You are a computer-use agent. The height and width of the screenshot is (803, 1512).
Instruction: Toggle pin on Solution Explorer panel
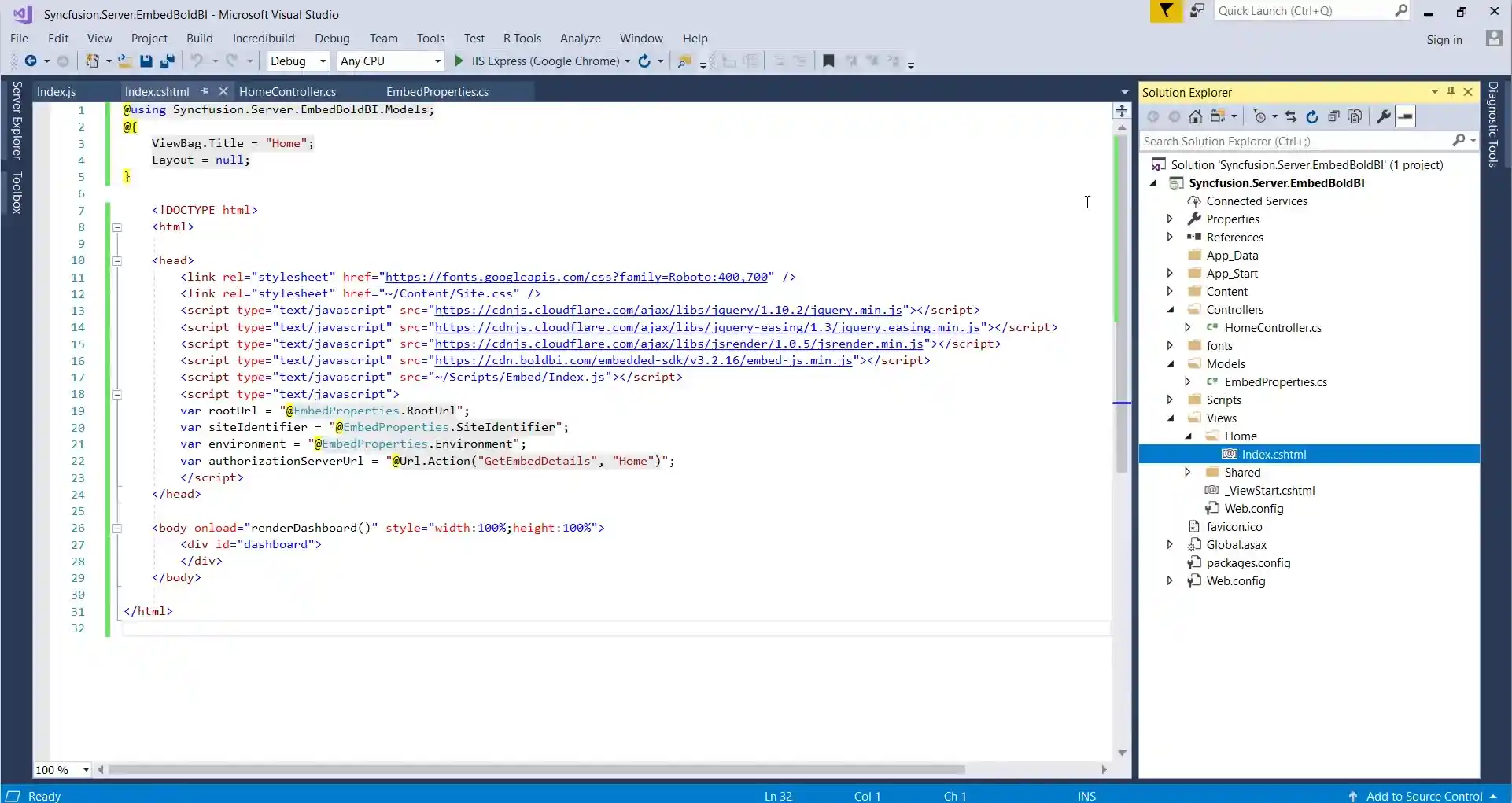click(x=1451, y=92)
